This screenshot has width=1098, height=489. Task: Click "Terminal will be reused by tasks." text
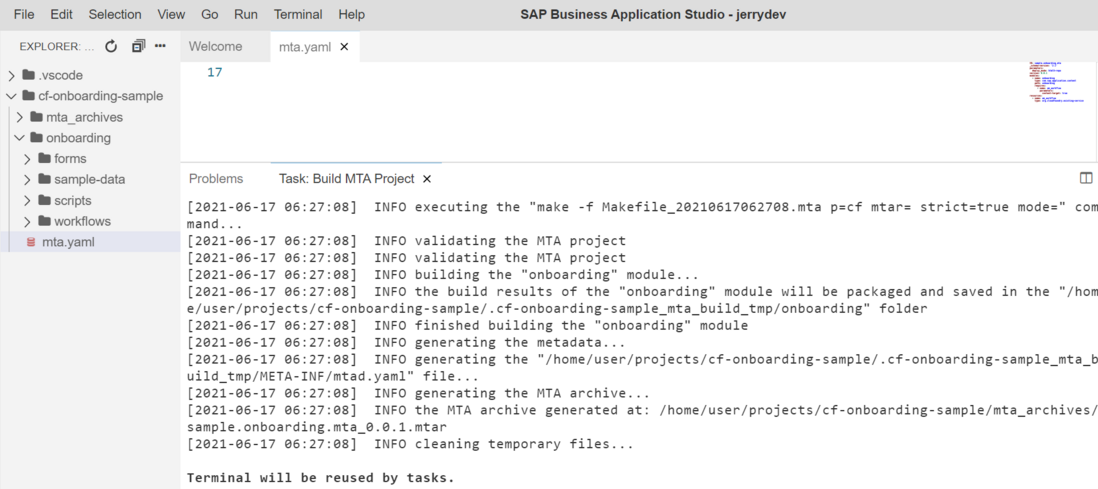point(321,478)
